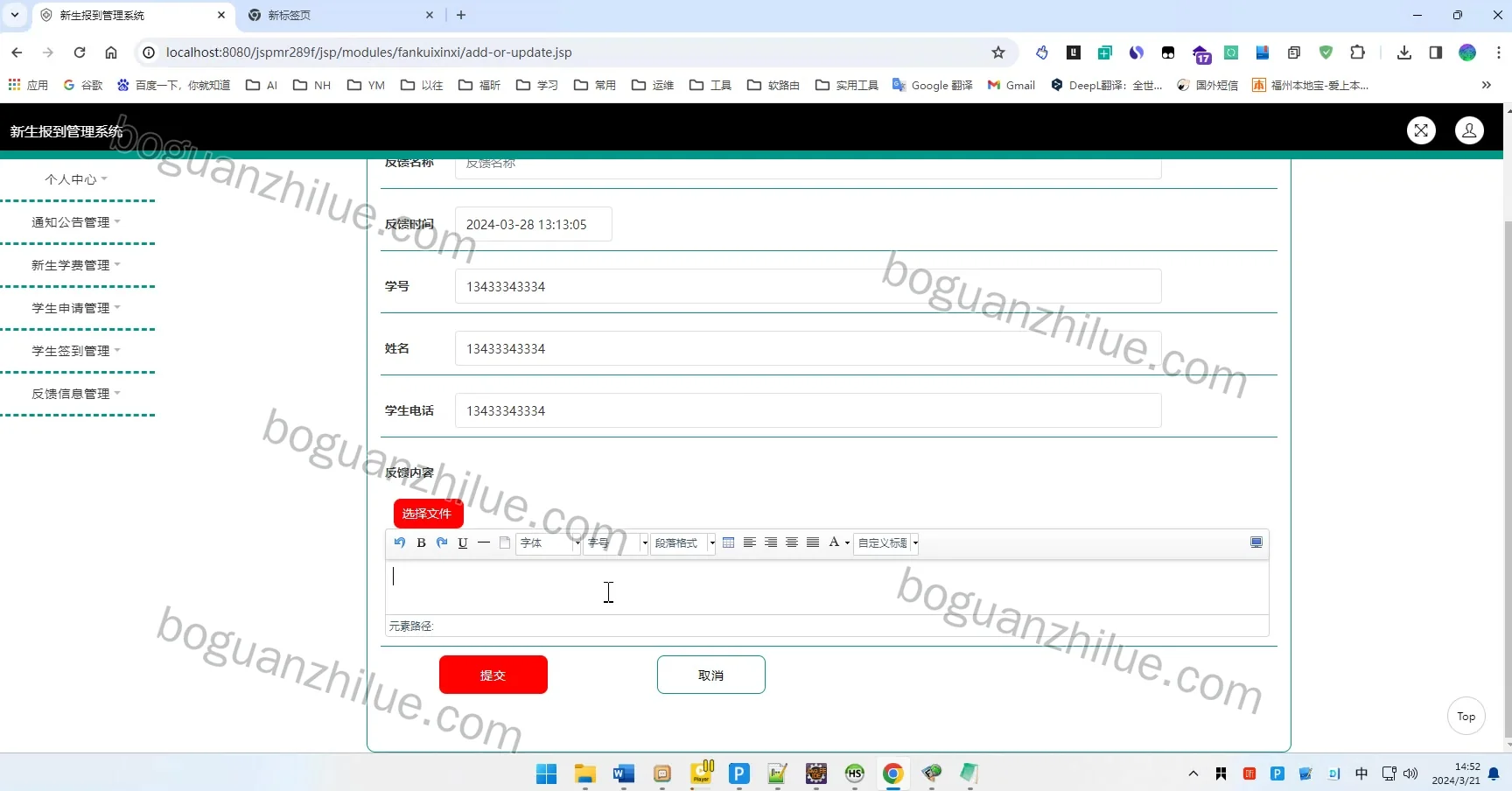Expand the 个人中心 sidebar menu
This screenshot has width=1512, height=791.
[x=76, y=179]
